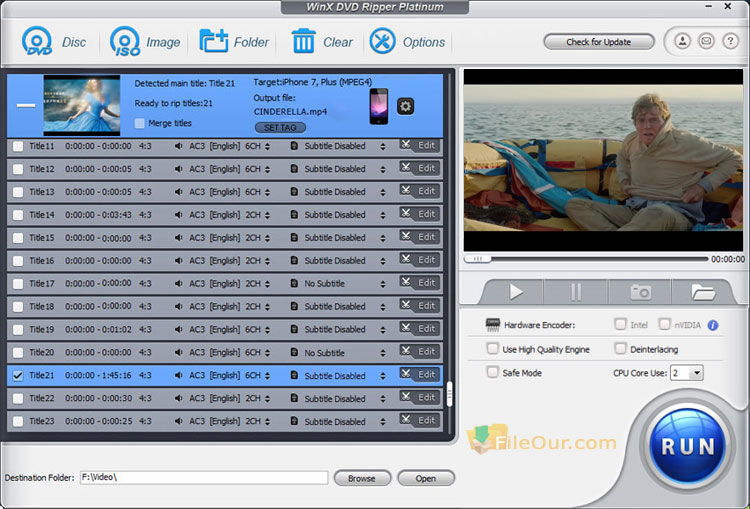Enable the Safe Mode checkbox
Image resolution: width=750 pixels, height=509 pixels.
point(492,372)
